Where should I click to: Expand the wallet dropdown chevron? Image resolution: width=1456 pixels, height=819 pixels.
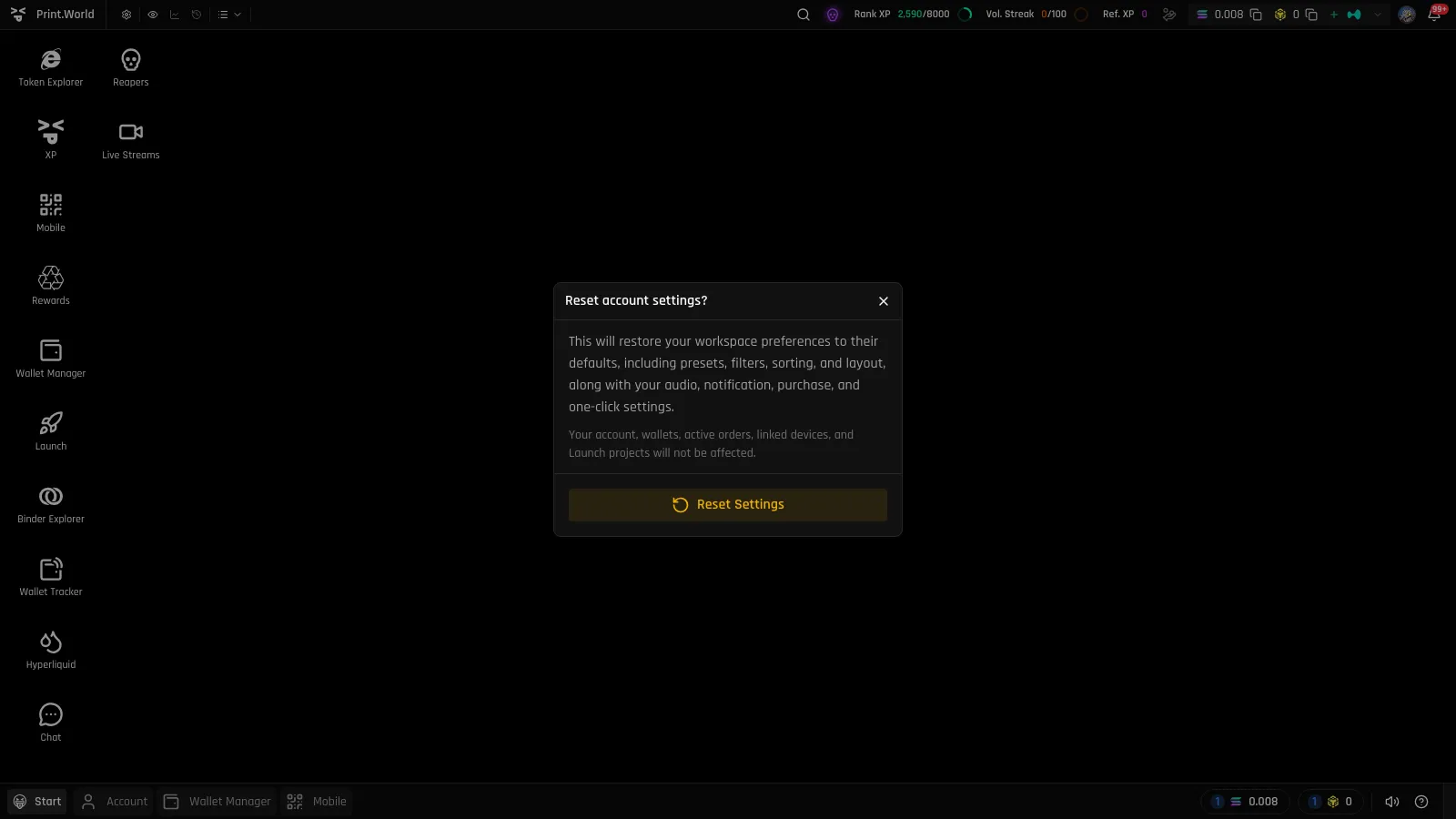tap(1378, 15)
